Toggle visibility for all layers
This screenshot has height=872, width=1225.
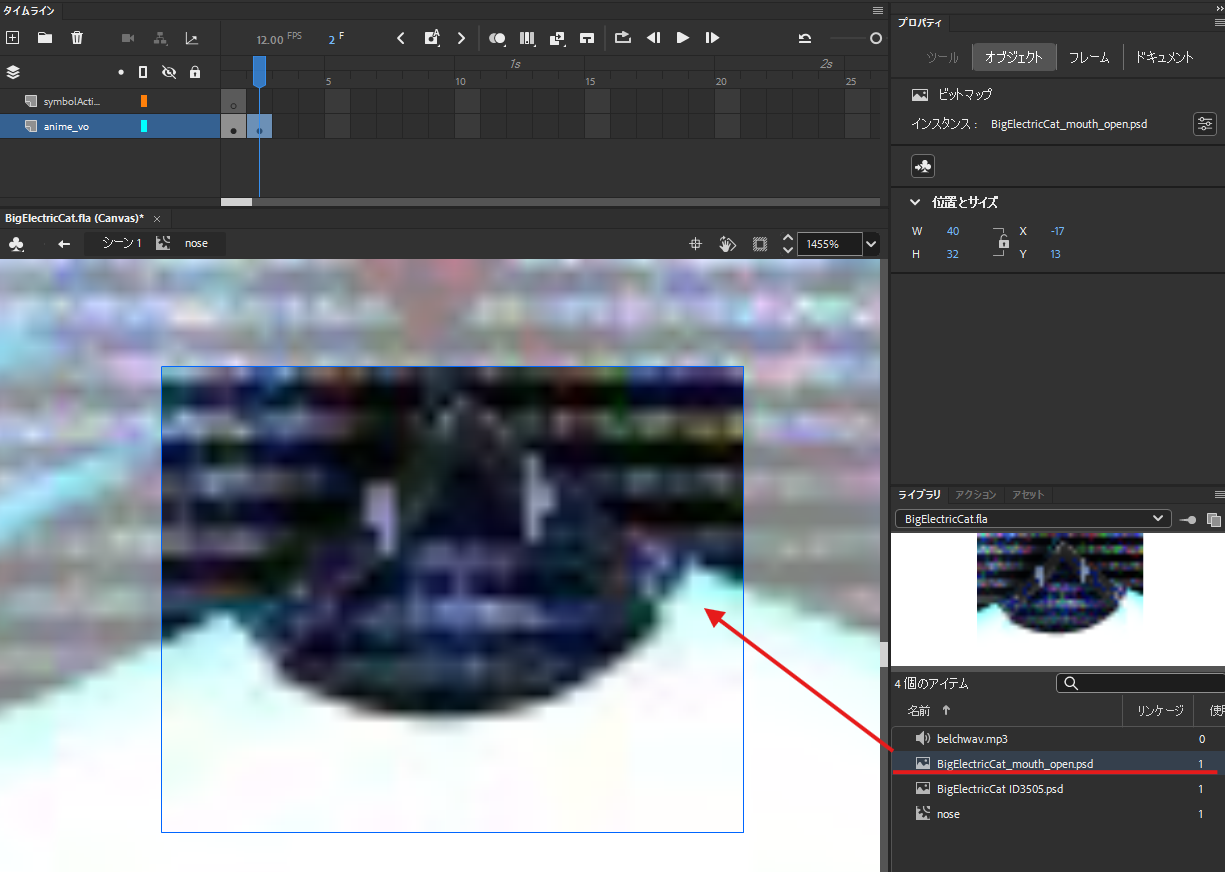point(168,72)
